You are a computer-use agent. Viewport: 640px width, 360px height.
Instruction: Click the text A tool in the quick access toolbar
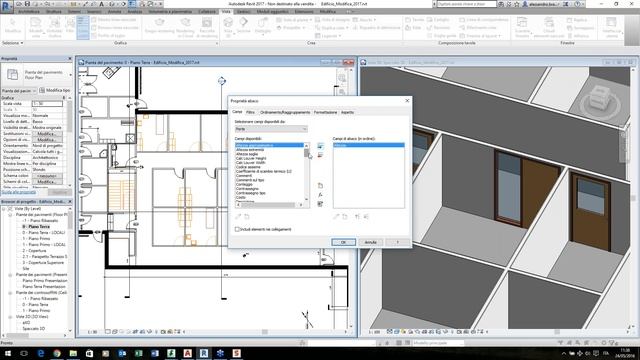[x=101, y=4]
